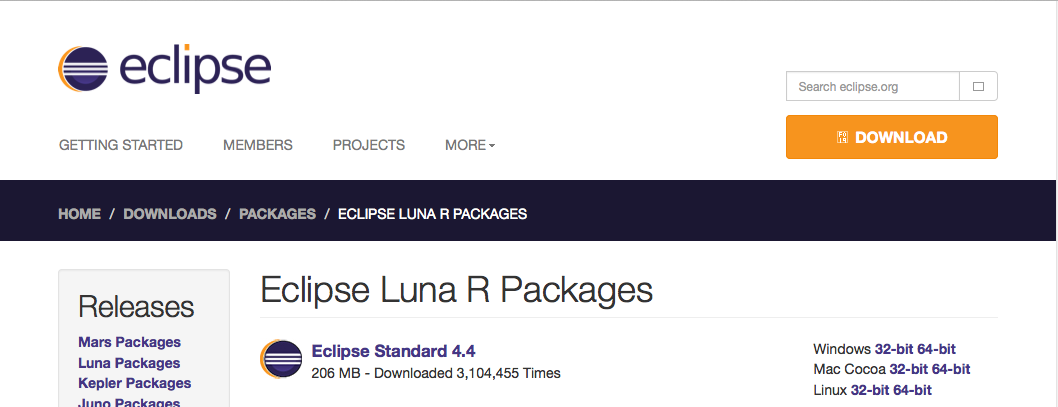
Task: Click the Eclipse Standard package icon
Action: point(281,360)
